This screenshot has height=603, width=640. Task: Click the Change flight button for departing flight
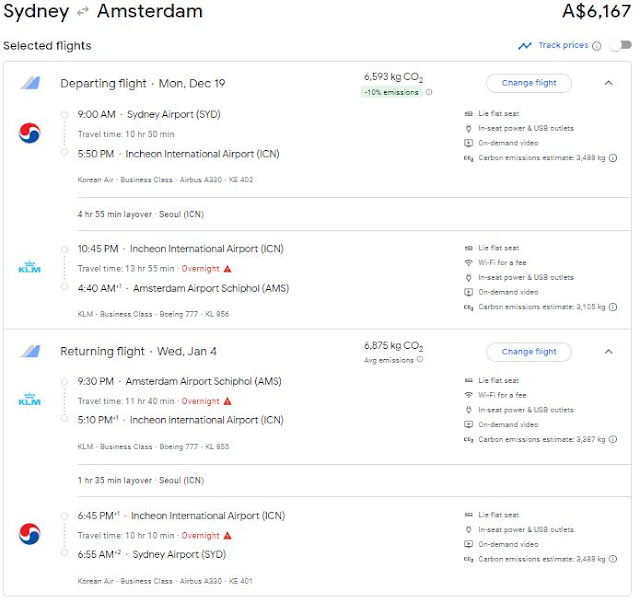[x=528, y=83]
